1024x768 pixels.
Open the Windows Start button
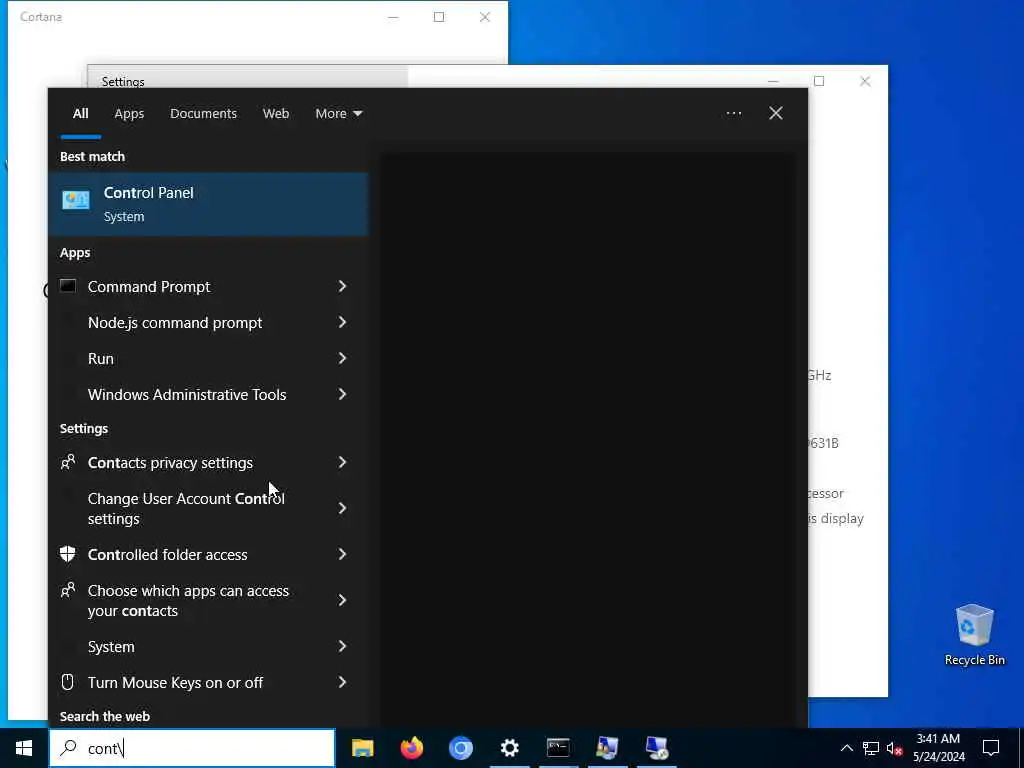point(24,748)
